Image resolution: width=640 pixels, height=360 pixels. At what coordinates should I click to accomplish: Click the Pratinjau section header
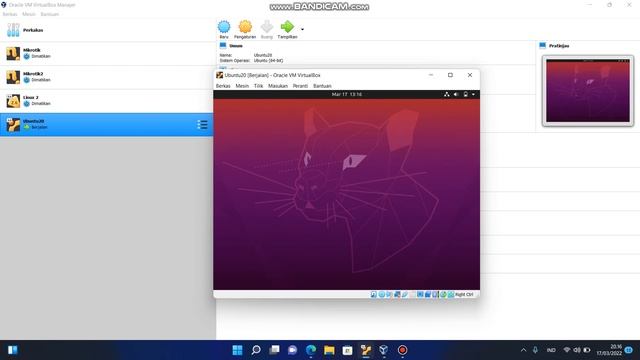(559, 46)
